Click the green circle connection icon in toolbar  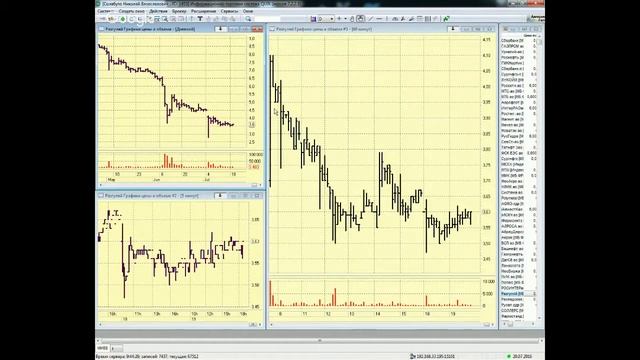click(x=122, y=19)
